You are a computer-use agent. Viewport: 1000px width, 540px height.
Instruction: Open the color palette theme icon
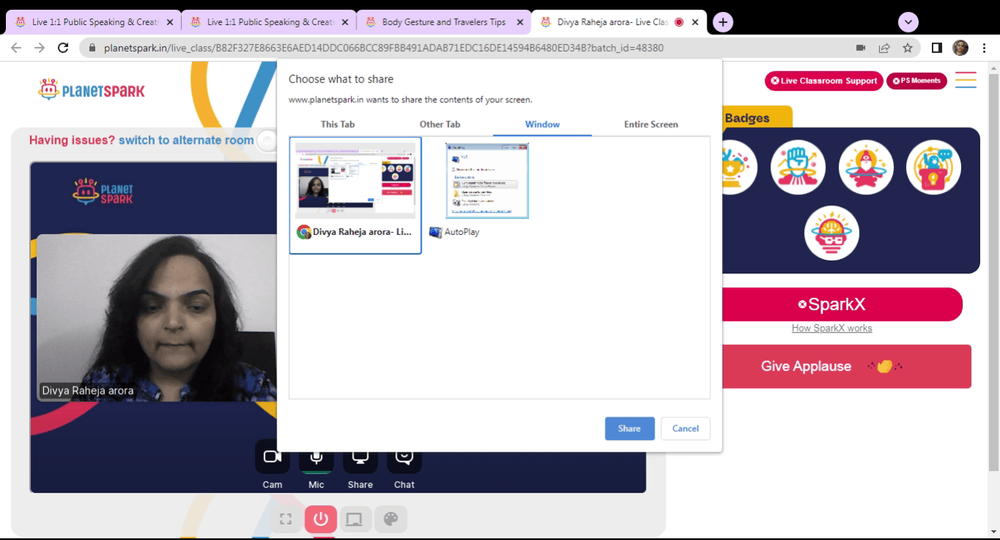pos(390,519)
